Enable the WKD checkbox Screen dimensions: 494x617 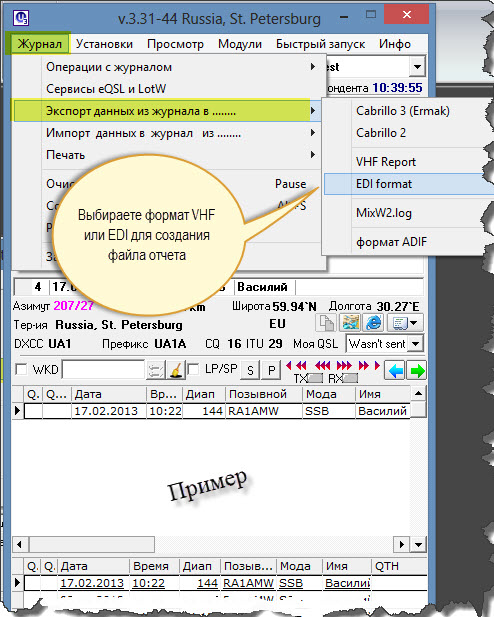pyautogui.click(x=21, y=369)
